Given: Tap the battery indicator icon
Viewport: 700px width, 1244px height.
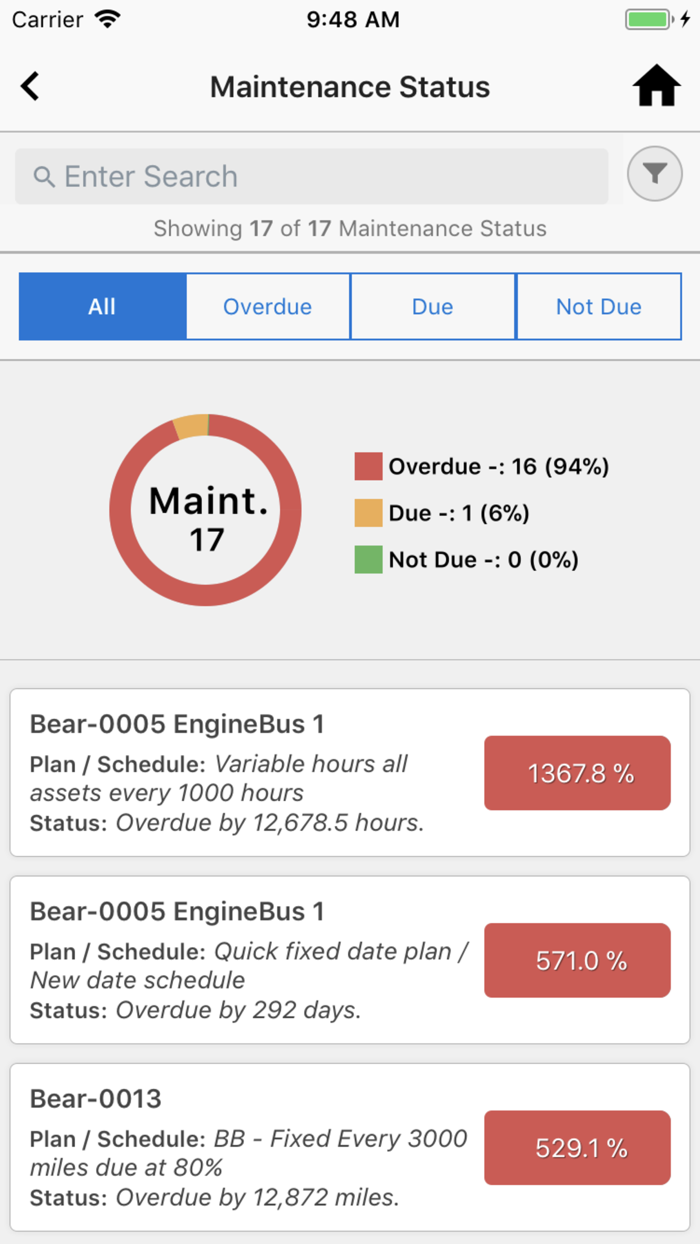Looking at the screenshot, I should coord(651,19).
